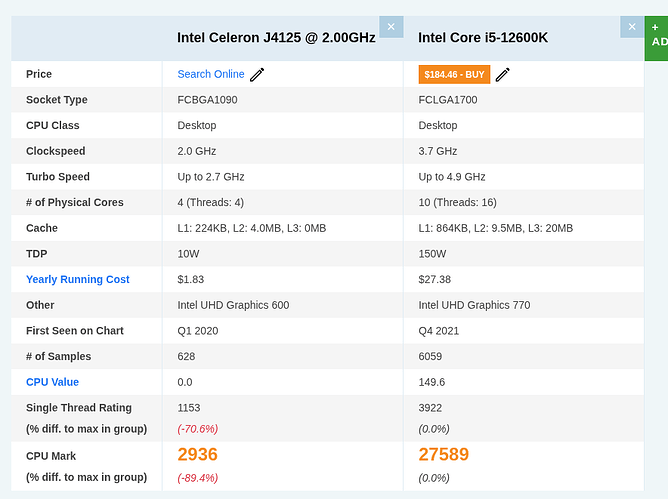The height and width of the screenshot is (499, 668).
Task: Select FCLGA1700 socket type value
Action: (x=448, y=100)
